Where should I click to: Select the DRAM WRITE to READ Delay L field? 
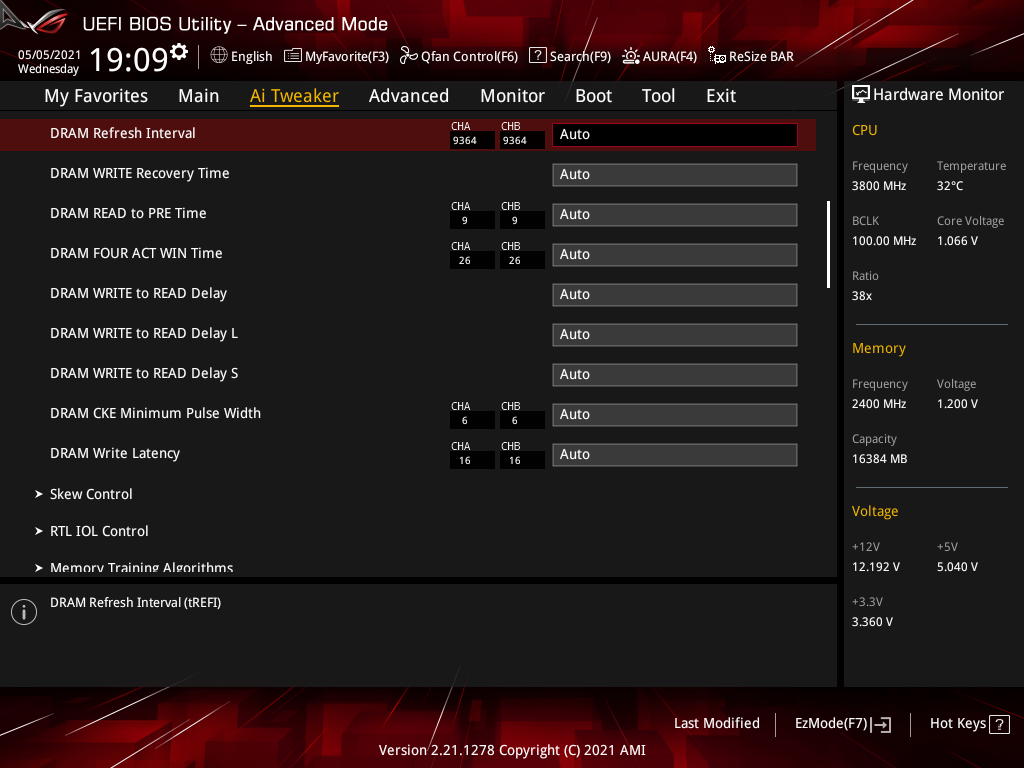point(675,334)
